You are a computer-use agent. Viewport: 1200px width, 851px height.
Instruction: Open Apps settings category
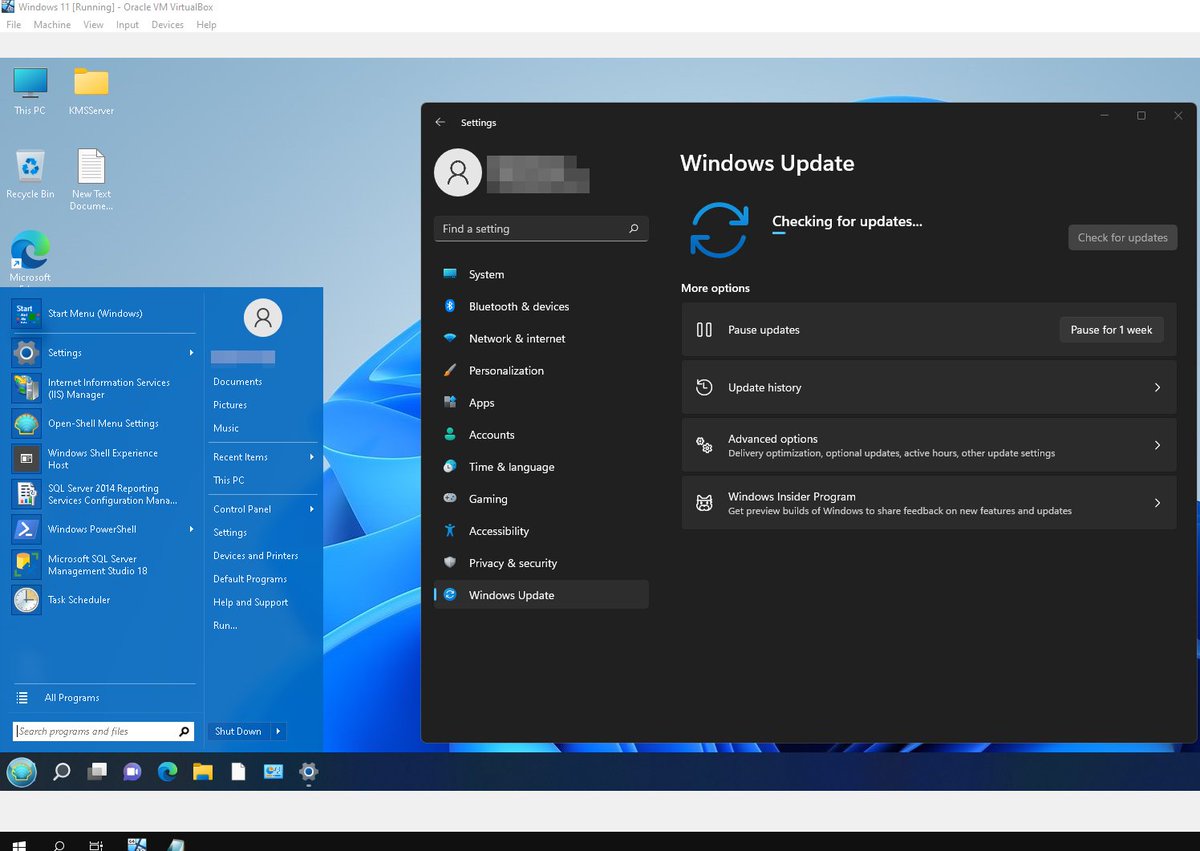(x=541, y=402)
